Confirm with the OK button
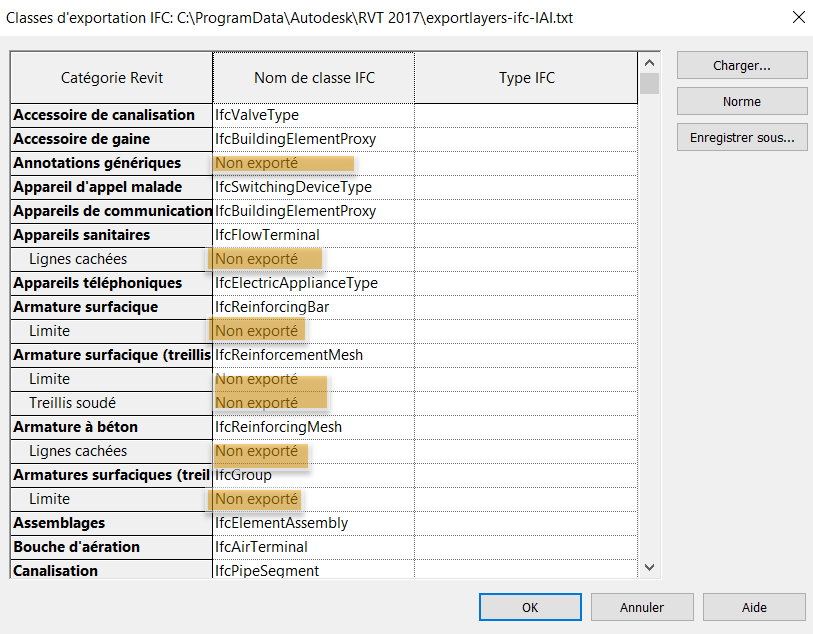This screenshot has width=813, height=634. [x=530, y=607]
